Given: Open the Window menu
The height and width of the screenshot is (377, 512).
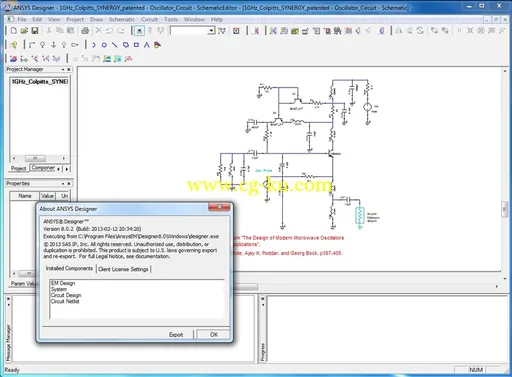Looking at the screenshot, I should 194,19.
